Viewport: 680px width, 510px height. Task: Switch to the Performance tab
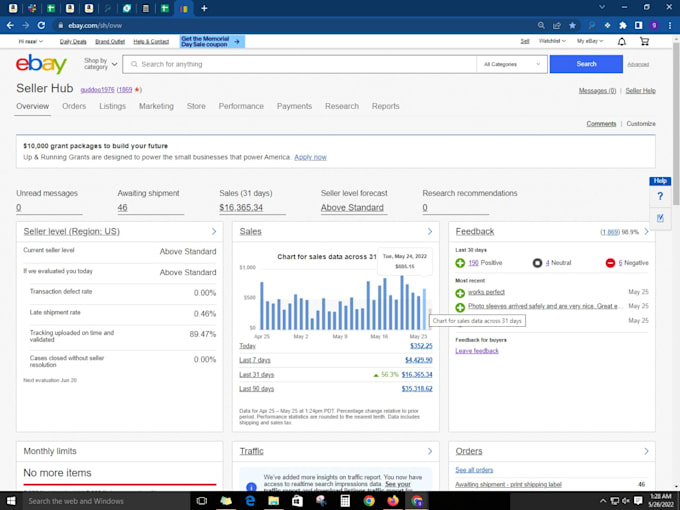pos(241,106)
